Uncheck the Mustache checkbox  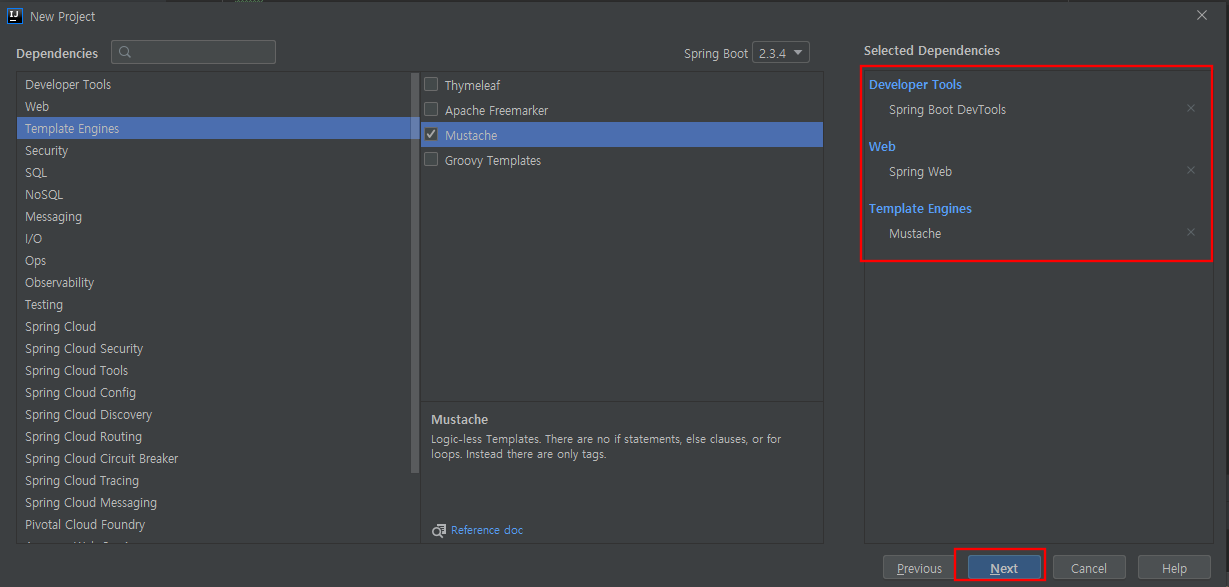tap(431, 134)
